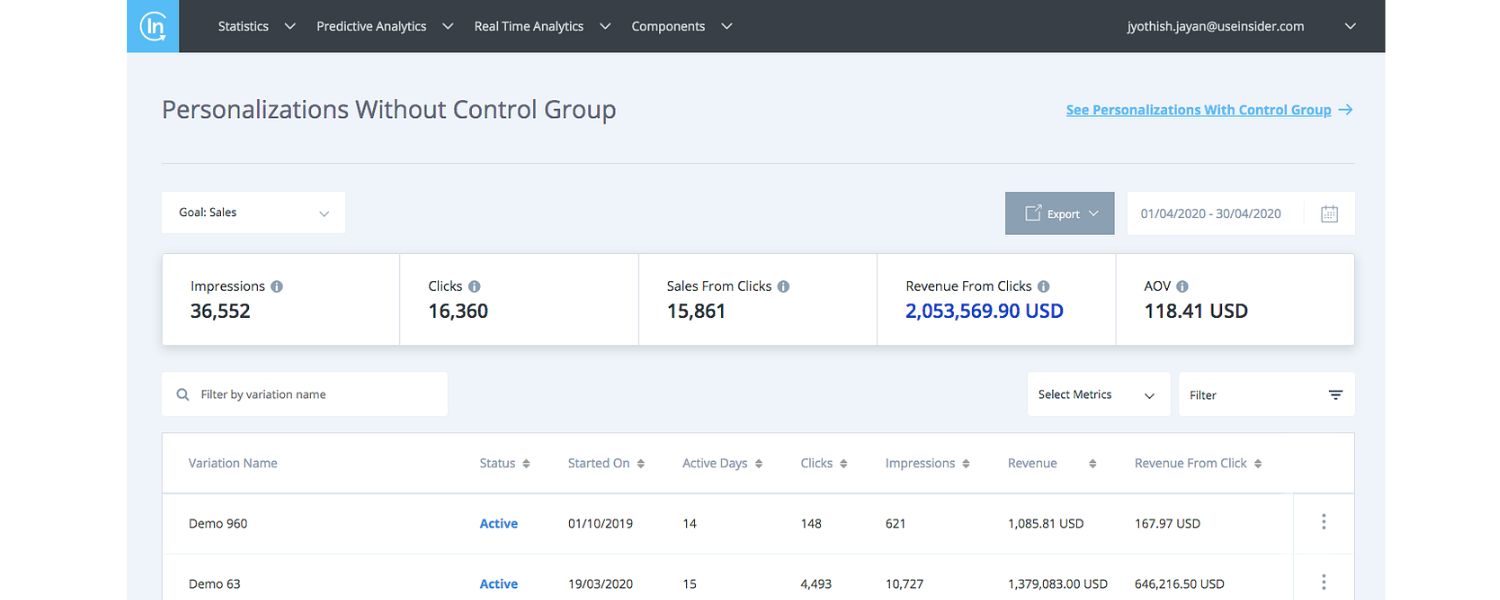1500x600 pixels.
Task: Expand the Select Metrics dropdown
Action: click(1098, 394)
